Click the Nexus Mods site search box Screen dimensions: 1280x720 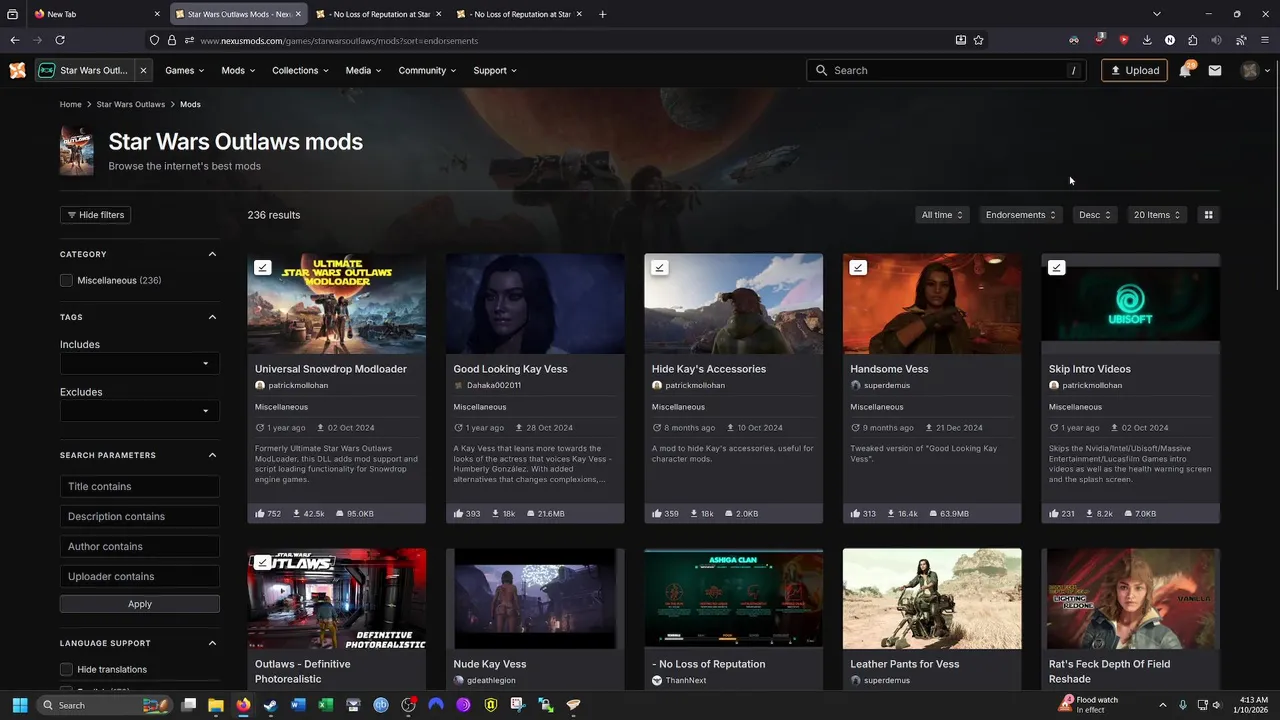946,70
